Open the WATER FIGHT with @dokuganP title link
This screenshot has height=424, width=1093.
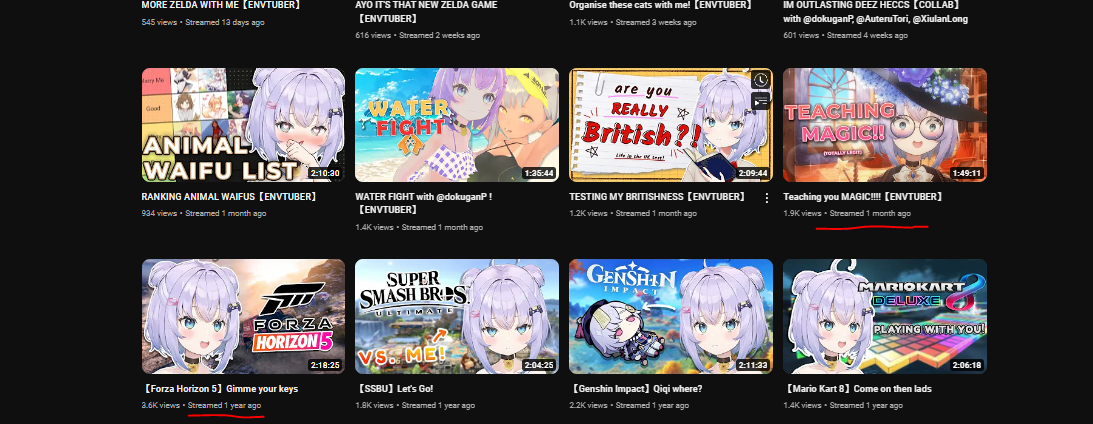[x=424, y=203]
